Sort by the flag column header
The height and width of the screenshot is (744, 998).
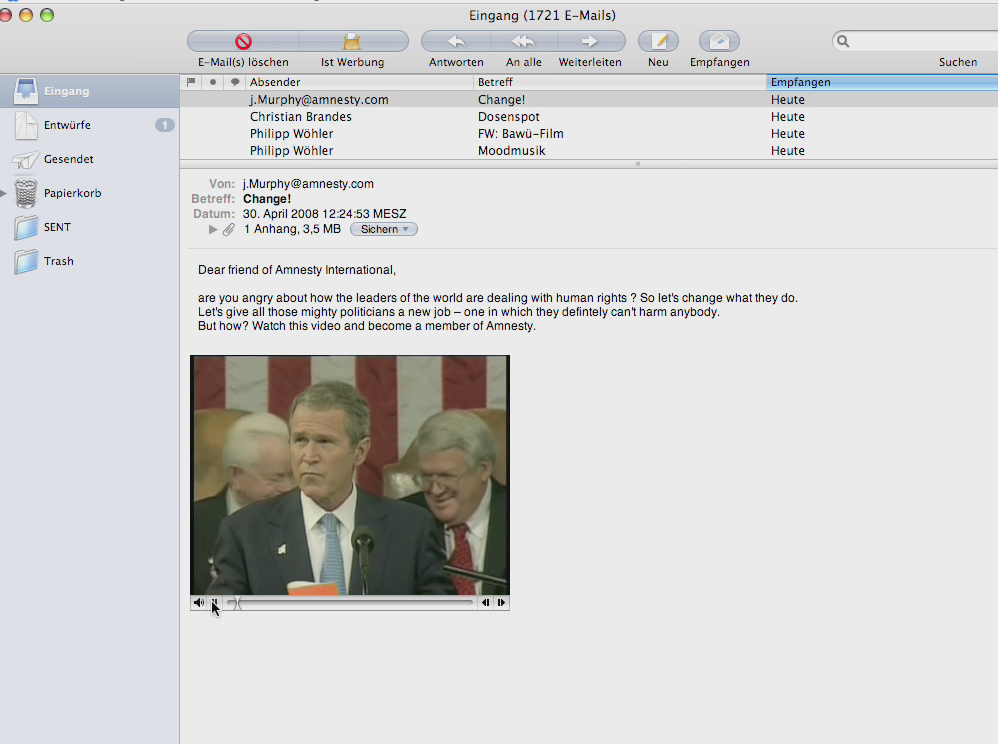191,82
